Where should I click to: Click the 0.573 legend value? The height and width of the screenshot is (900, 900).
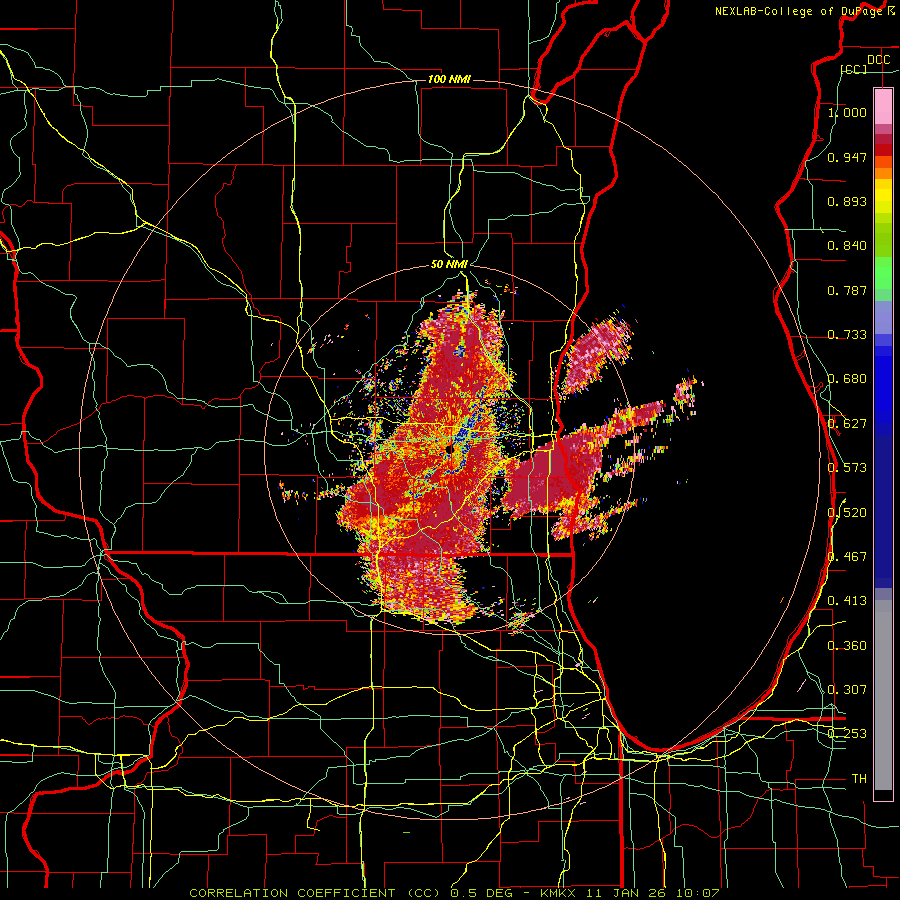(847, 468)
